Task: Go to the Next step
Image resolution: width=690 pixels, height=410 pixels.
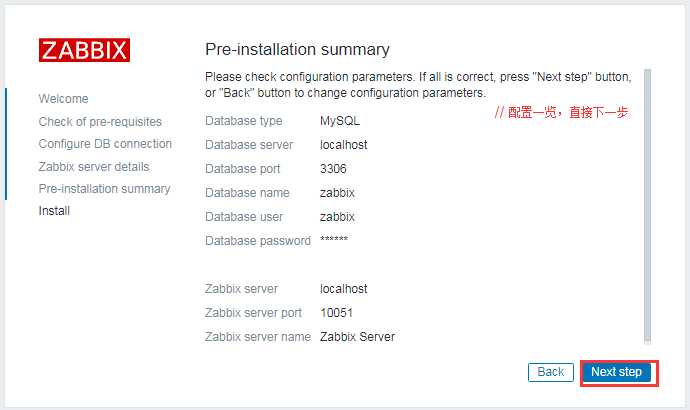Action: (x=616, y=372)
